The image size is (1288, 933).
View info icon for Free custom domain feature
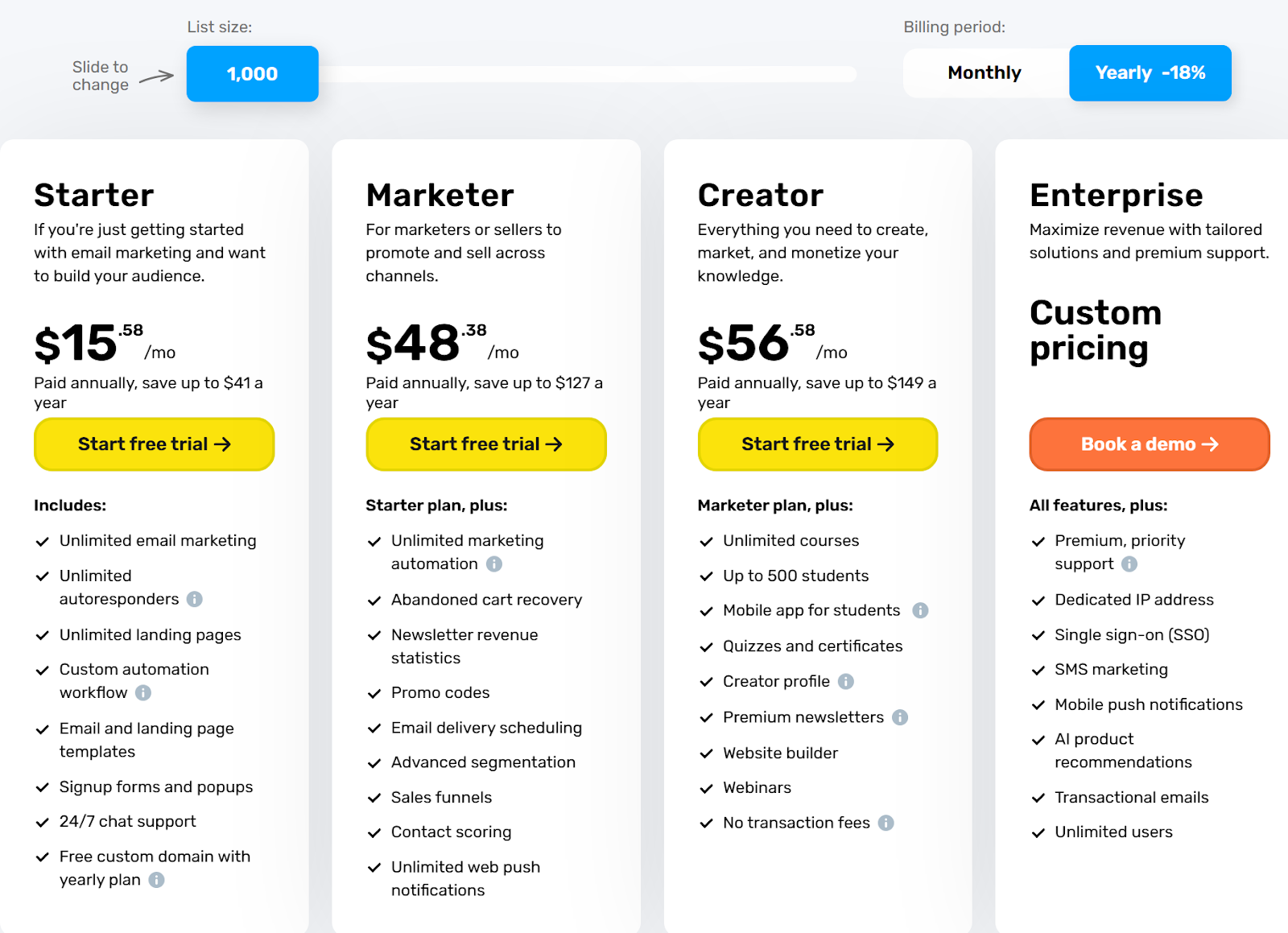point(156,881)
